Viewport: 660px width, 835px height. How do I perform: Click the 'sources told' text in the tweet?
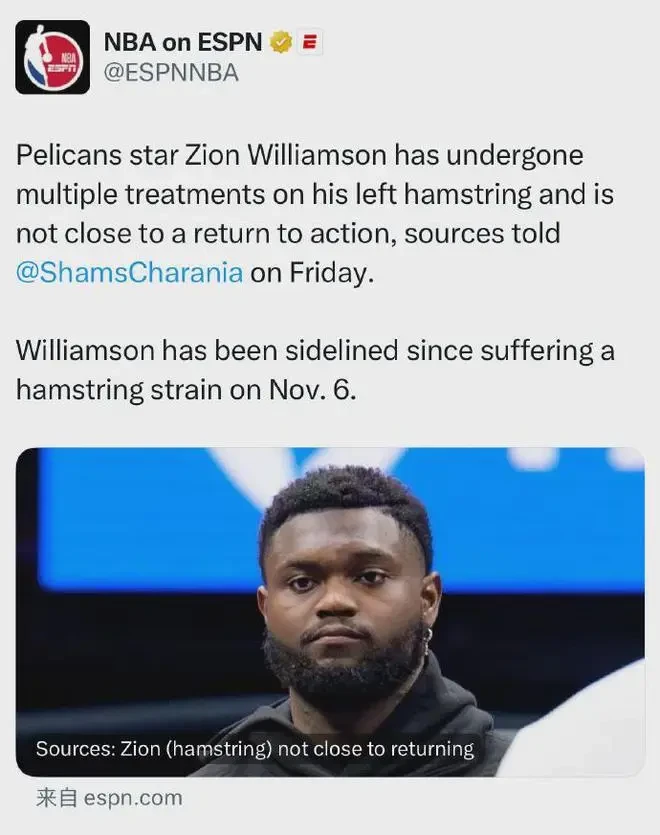point(482,233)
